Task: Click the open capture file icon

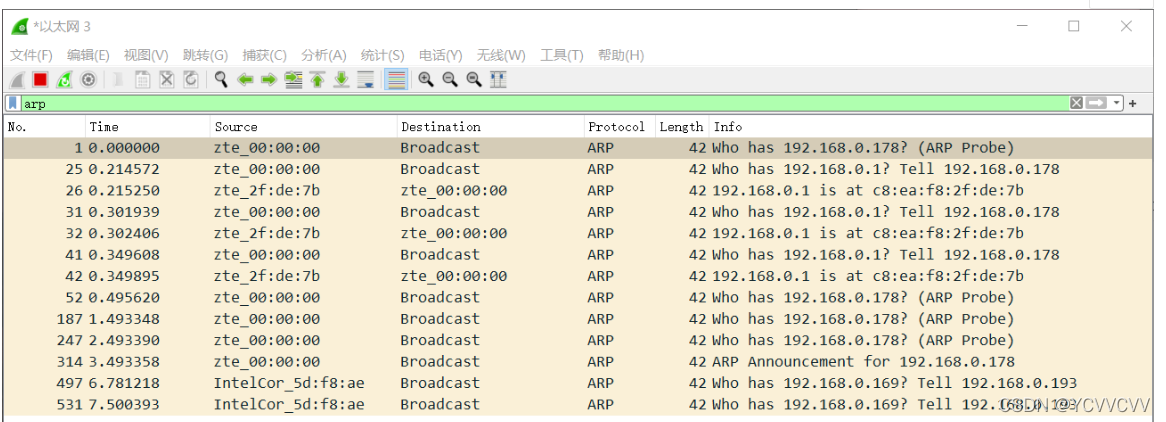Action: pos(118,80)
